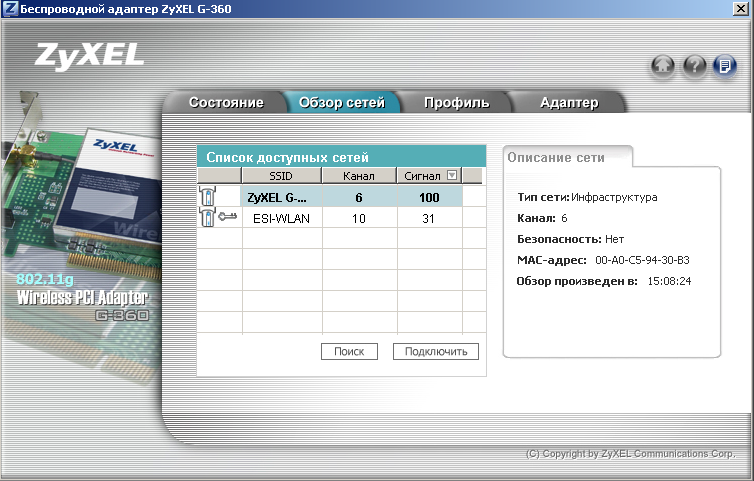
Task: Click signal value 100 in the list
Action: pos(429,198)
